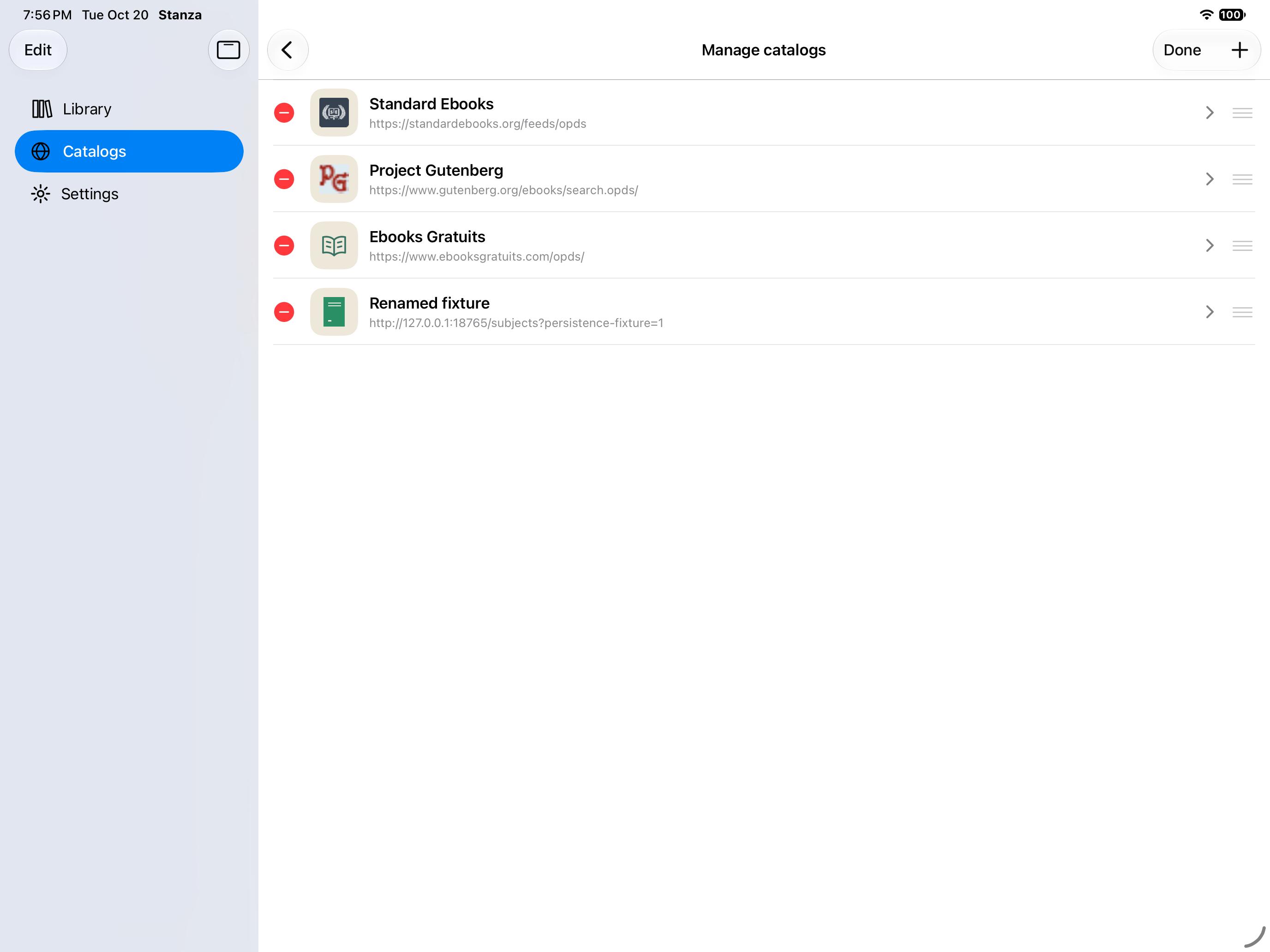The image size is (1270, 952).
Task: Tap the red delete button for Project Gutenberg
Action: tap(284, 179)
